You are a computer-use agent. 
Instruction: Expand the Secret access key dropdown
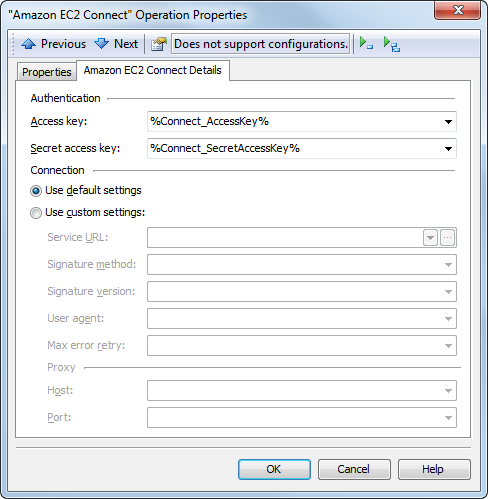[448, 149]
